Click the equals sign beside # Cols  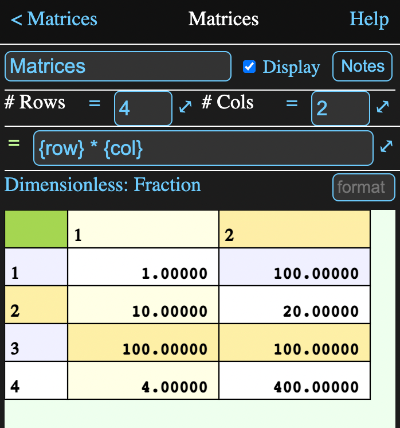292,103
